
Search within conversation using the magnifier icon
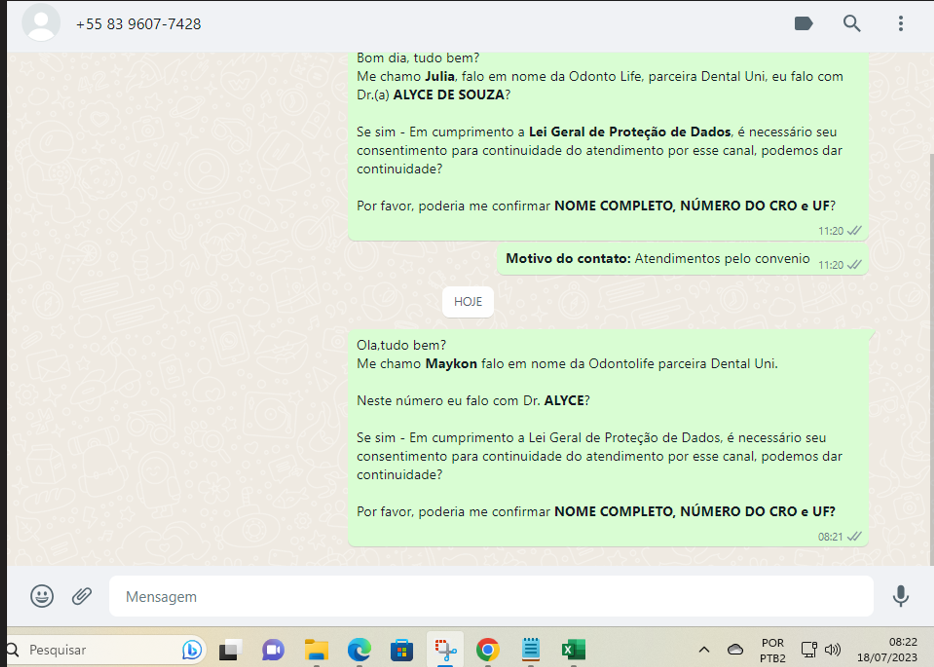[852, 24]
